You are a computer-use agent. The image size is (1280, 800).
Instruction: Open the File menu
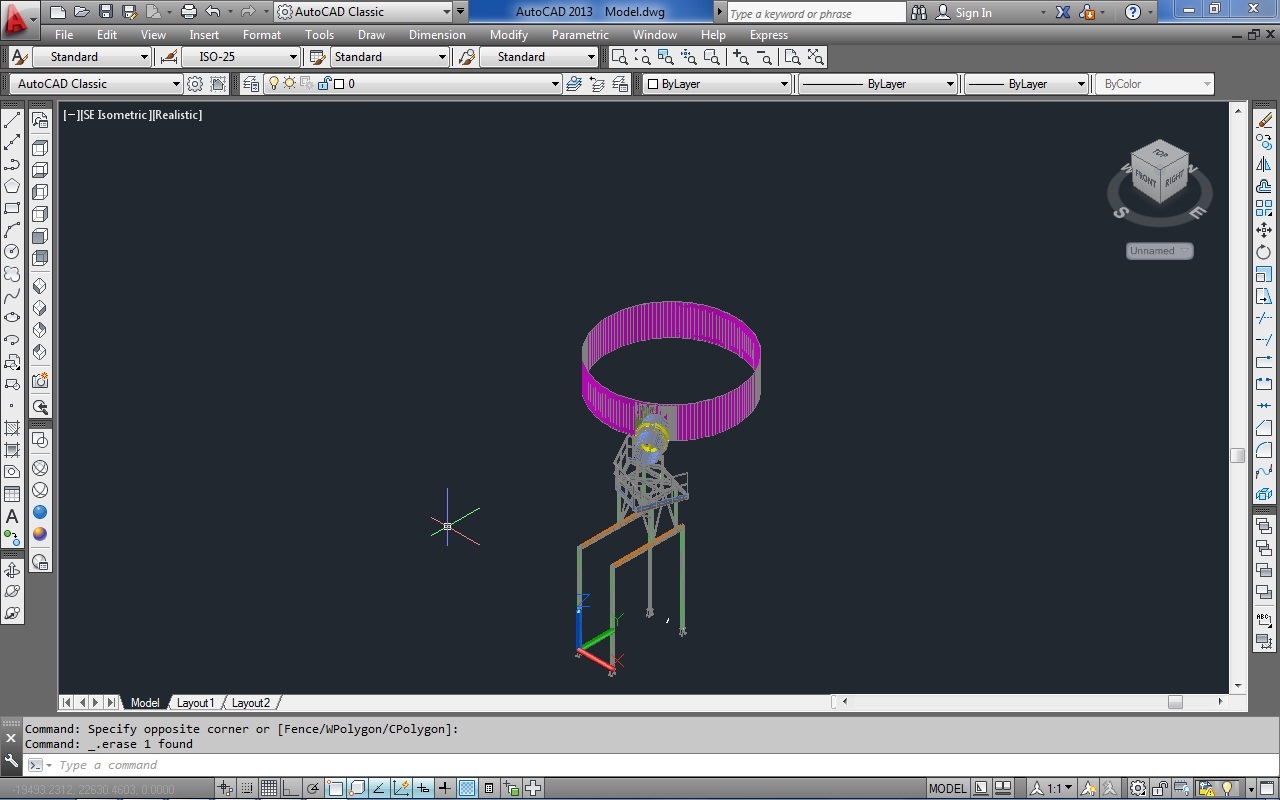[x=64, y=34]
